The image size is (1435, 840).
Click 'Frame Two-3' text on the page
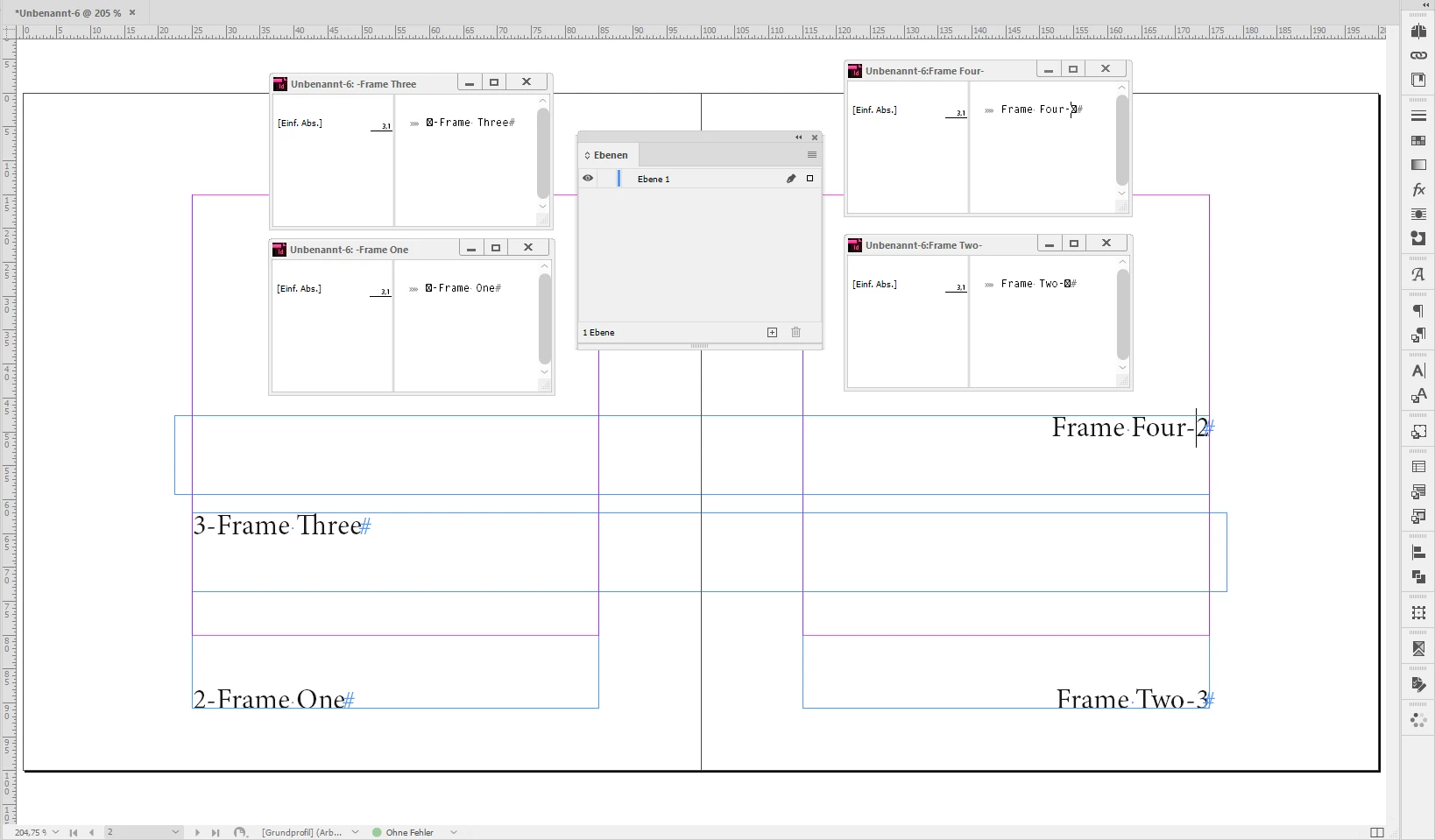[x=1133, y=699]
